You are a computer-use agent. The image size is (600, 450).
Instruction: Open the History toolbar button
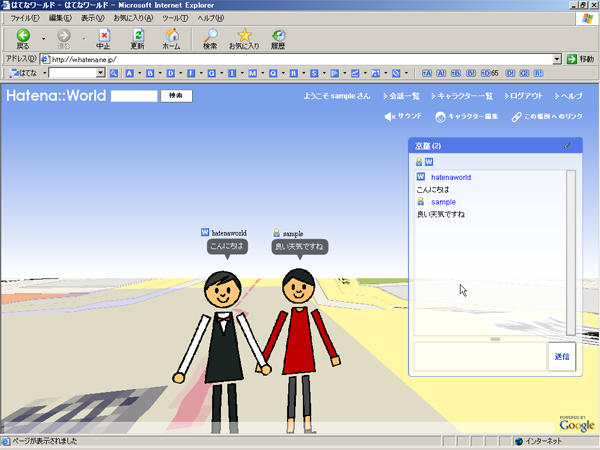(x=278, y=39)
